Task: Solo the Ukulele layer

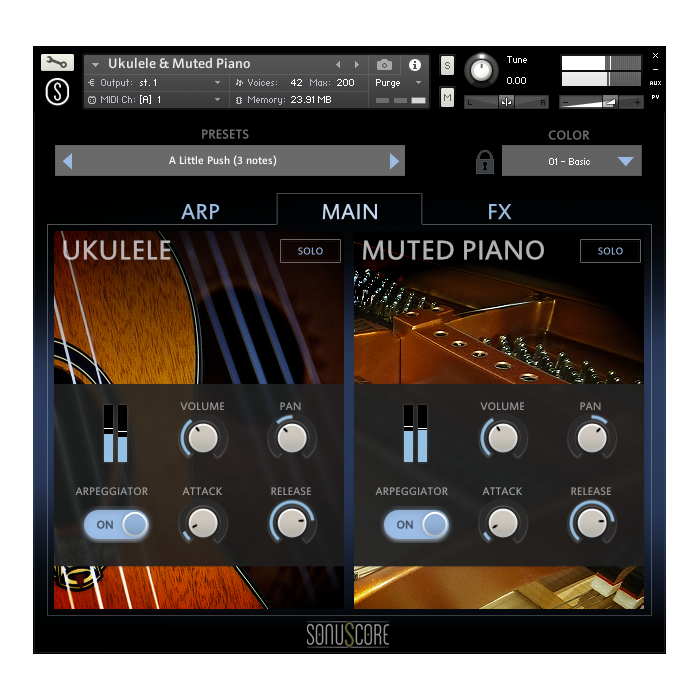Action: [x=310, y=251]
